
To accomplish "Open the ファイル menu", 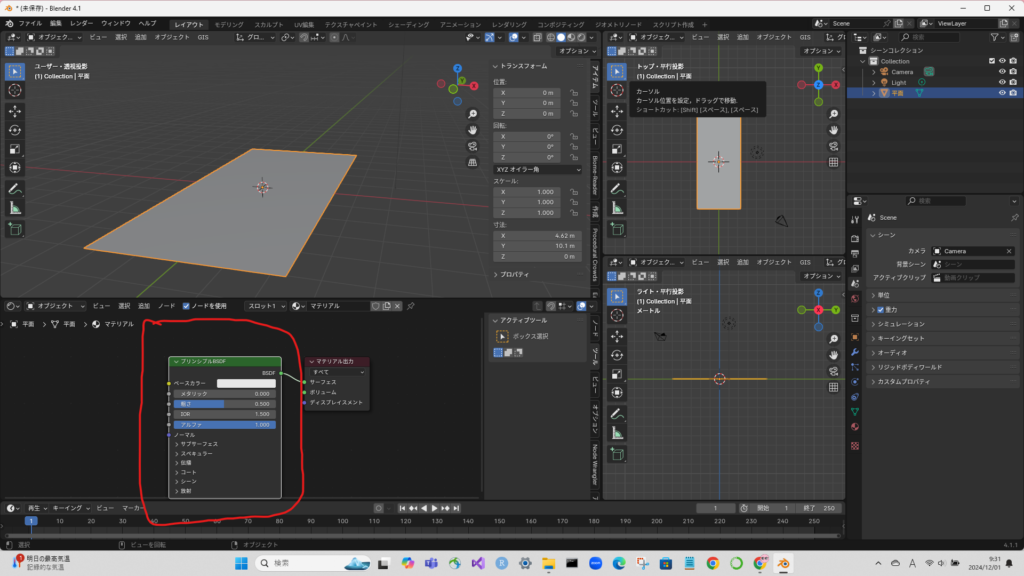I will [30, 22].
